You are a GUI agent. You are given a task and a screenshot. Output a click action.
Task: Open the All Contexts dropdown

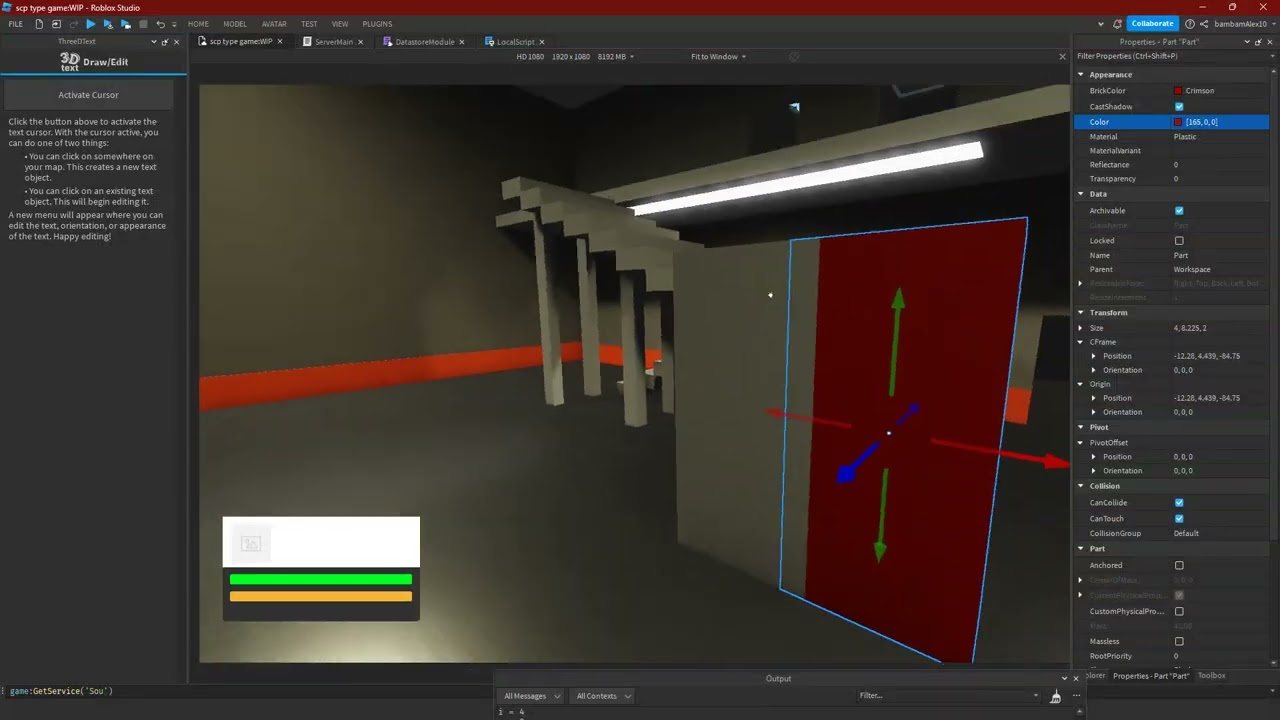[602, 696]
